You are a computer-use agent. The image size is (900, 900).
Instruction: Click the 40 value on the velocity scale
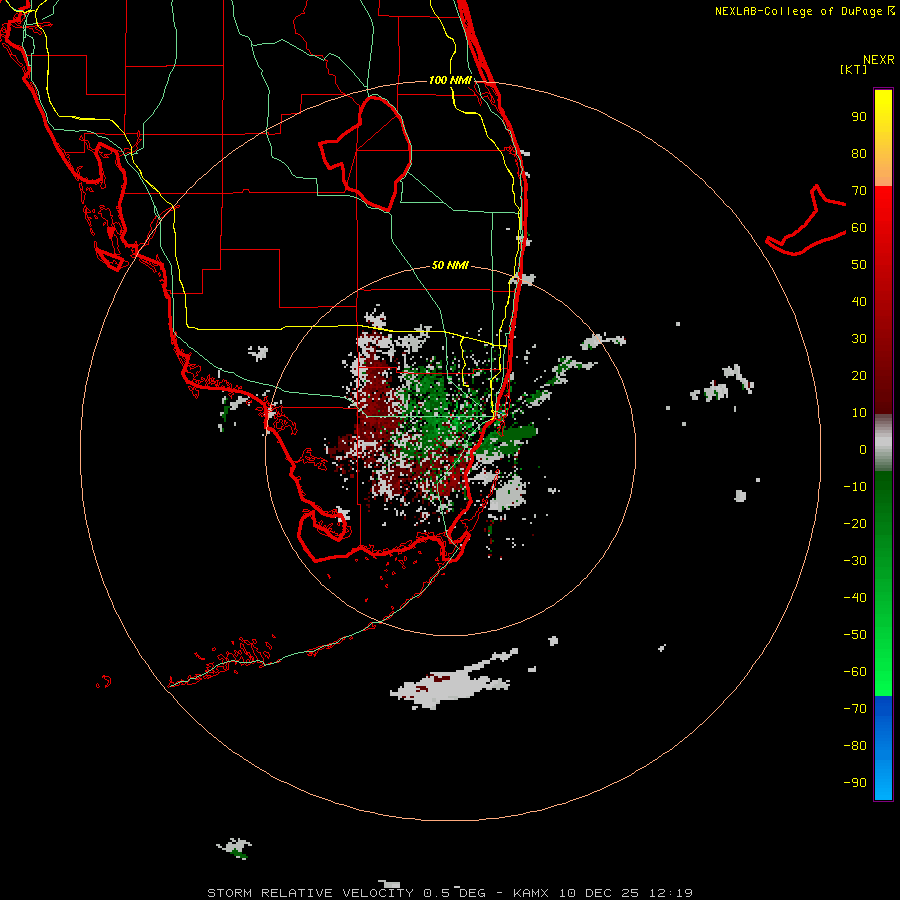859,302
